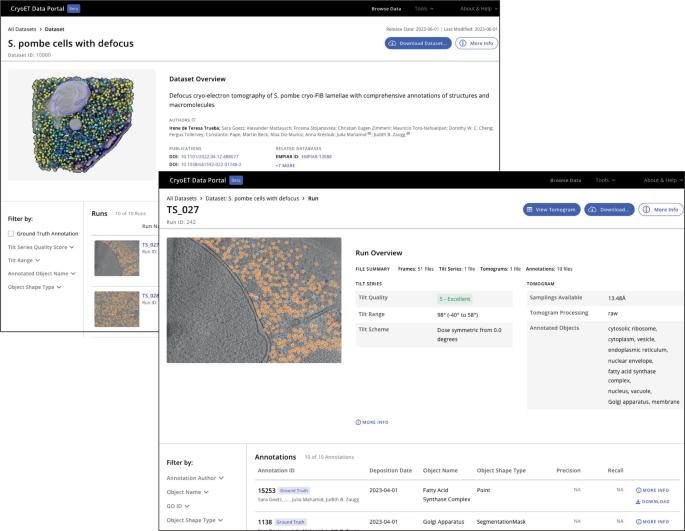Click Download Dataset button
Viewport: 685px width, 531px height.
[x=418, y=43]
